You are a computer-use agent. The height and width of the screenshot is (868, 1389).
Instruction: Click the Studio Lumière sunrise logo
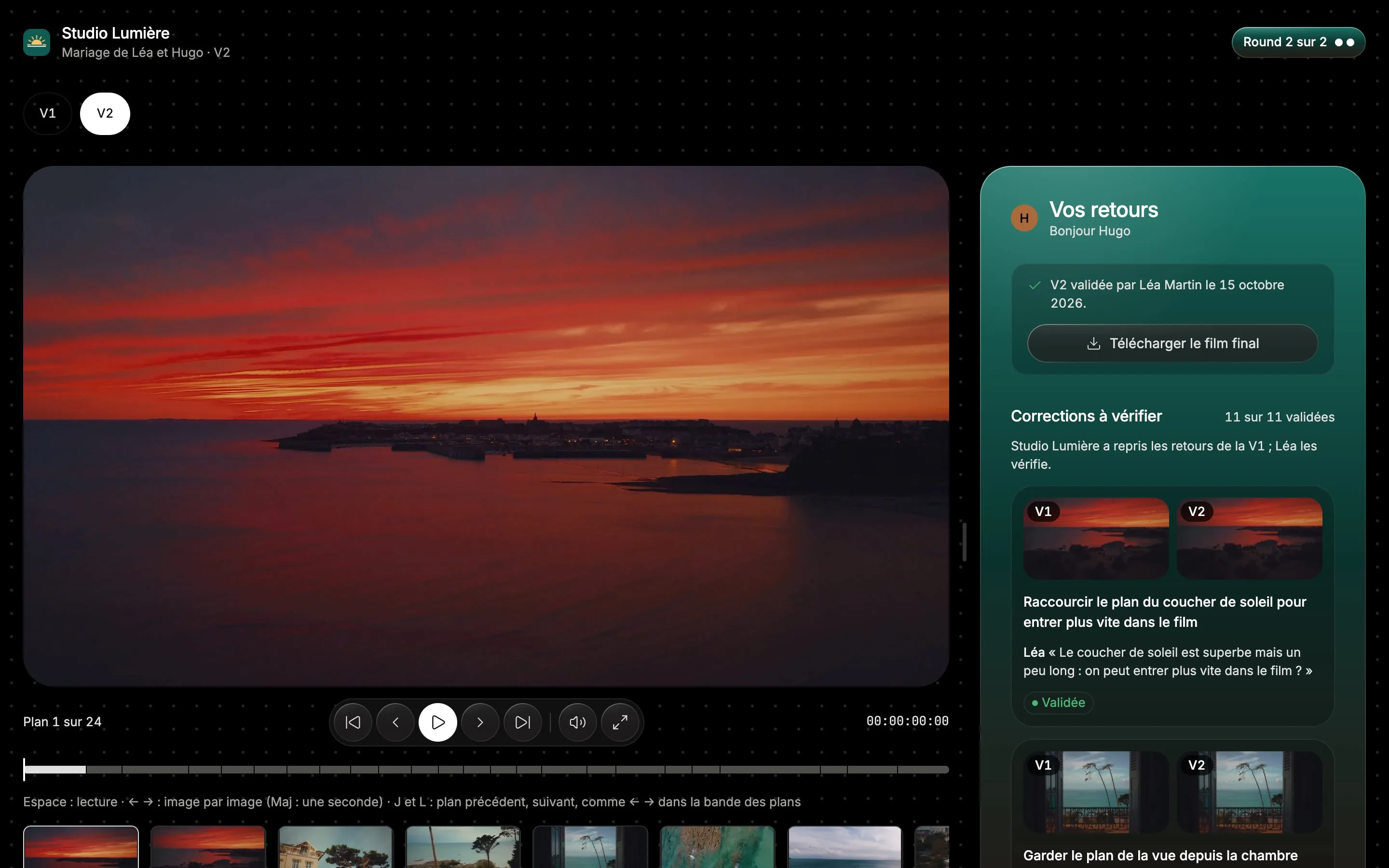(x=37, y=42)
